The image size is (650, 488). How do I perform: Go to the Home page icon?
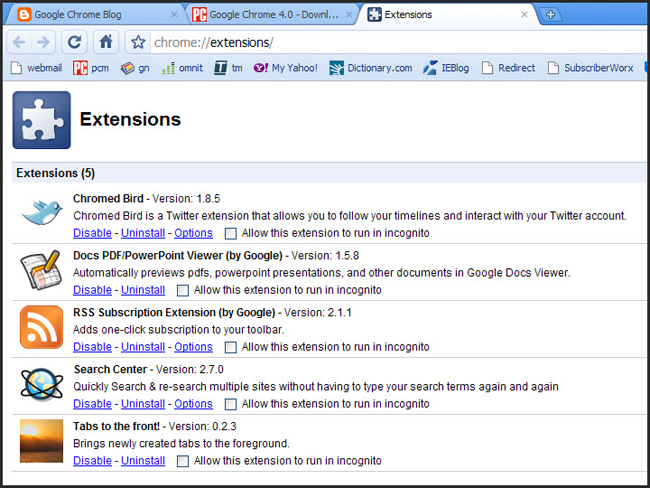(106, 42)
